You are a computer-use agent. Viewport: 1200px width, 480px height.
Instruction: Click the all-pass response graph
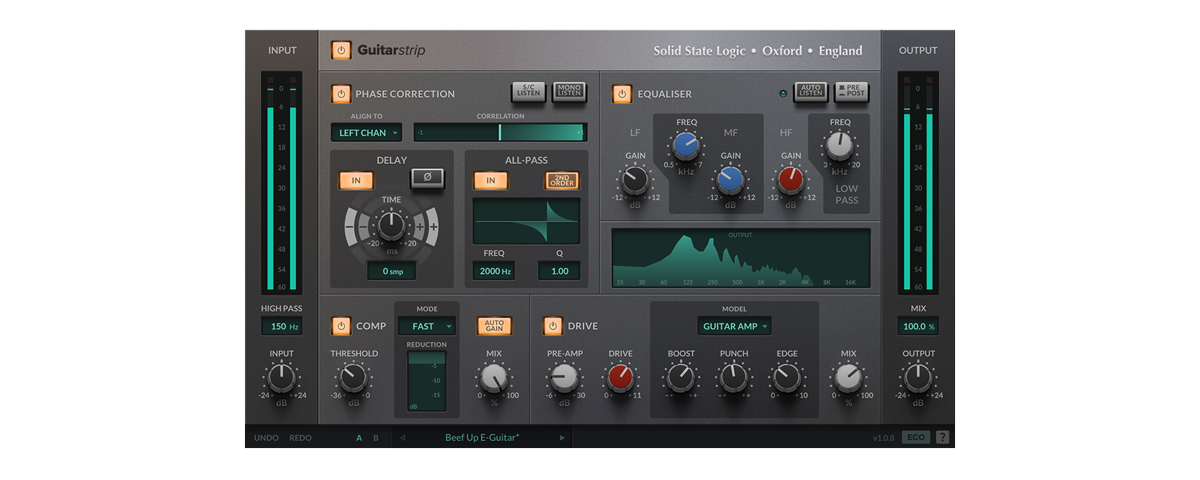click(x=526, y=220)
